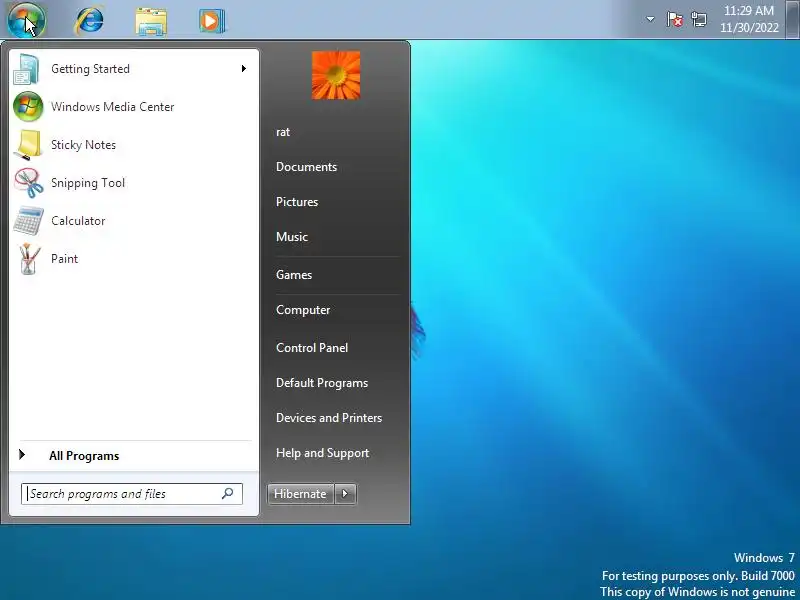Click the Show desktop strip beside the clock

793,19
